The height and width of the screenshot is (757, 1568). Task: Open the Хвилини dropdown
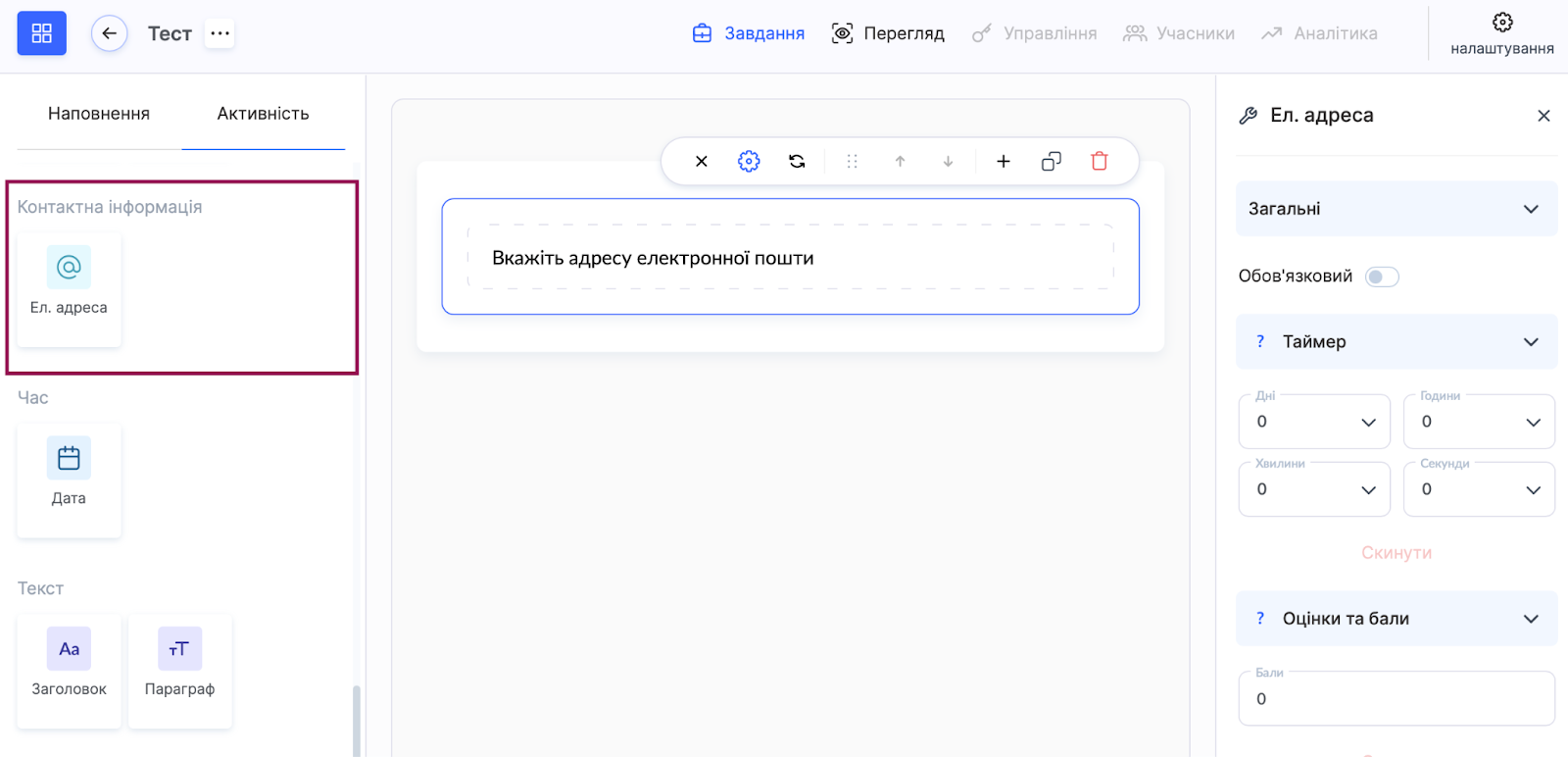pos(1314,489)
